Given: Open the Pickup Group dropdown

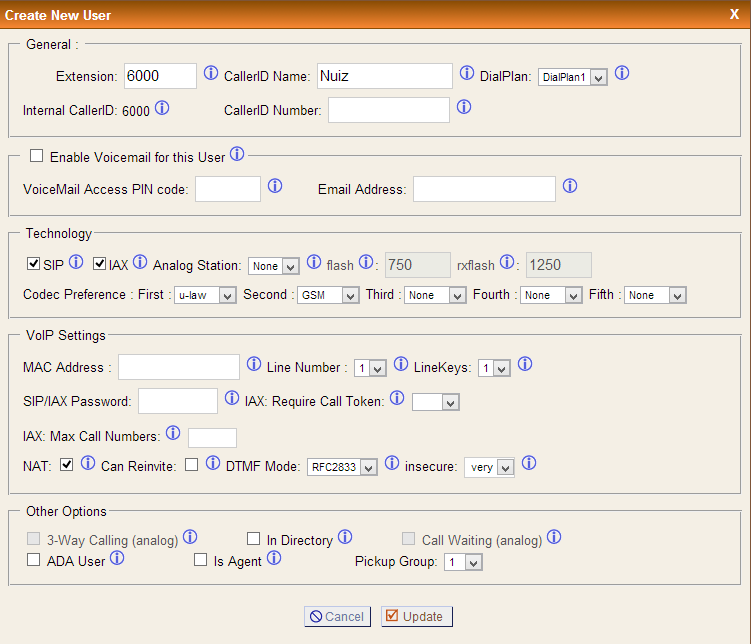Looking at the screenshot, I should [x=463, y=562].
